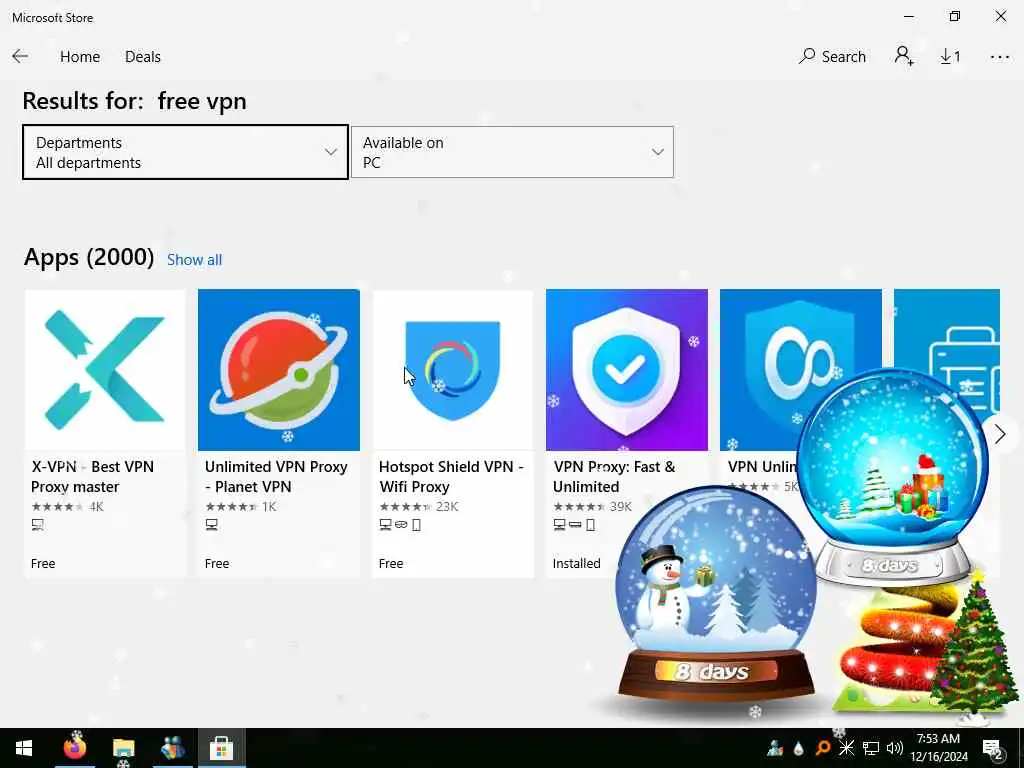This screenshot has height=768, width=1024.
Task: Click the Search button
Action: [832, 57]
